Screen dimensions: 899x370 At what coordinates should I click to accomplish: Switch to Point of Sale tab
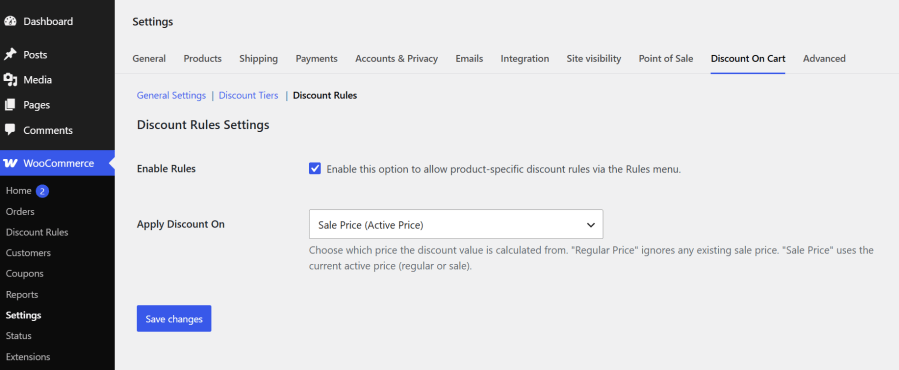(x=666, y=59)
